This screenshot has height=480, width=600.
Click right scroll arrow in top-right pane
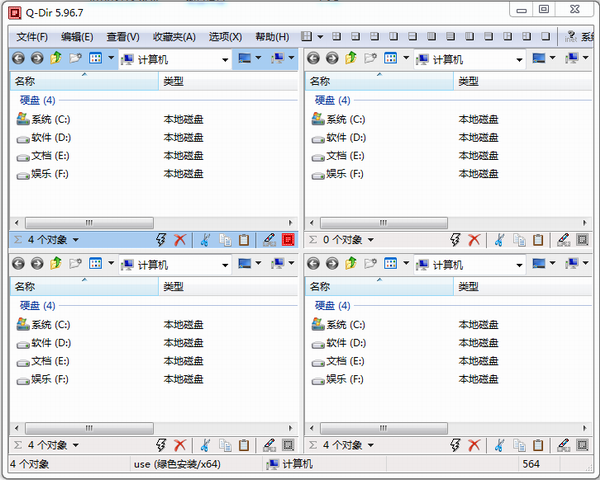pyautogui.click(x=584, y=223)
